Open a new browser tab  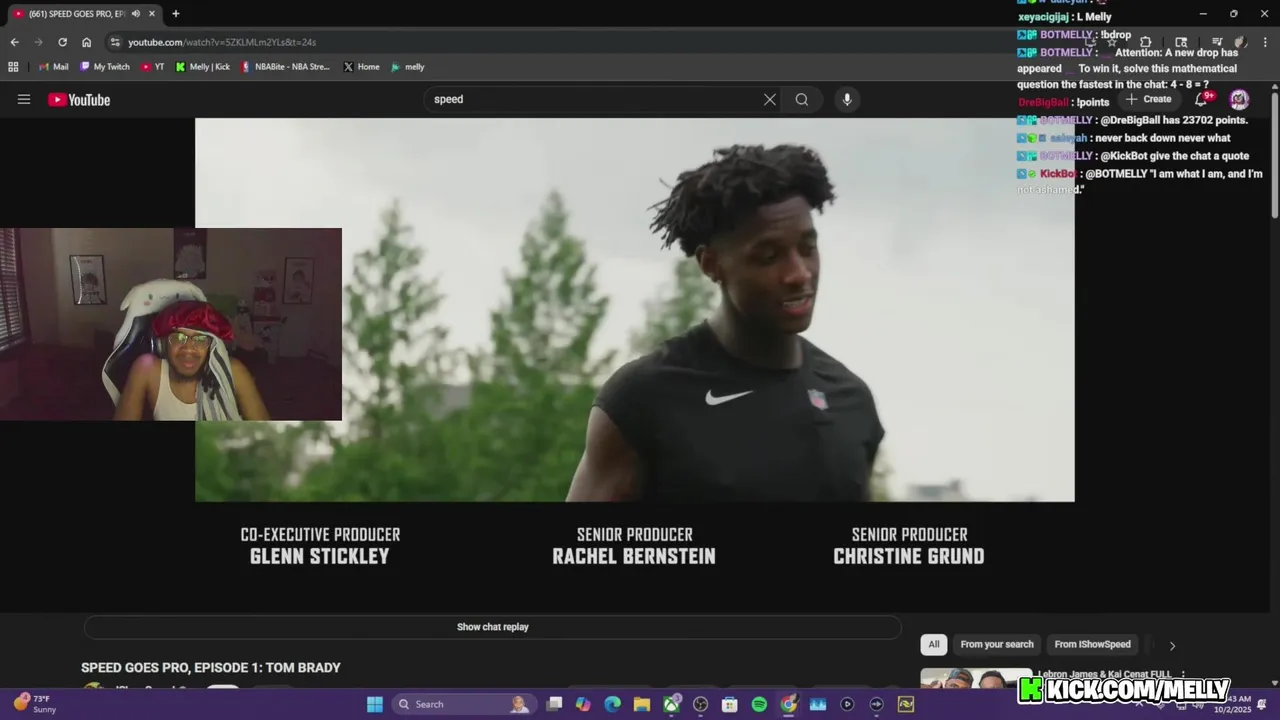click(x=176, y=14)
